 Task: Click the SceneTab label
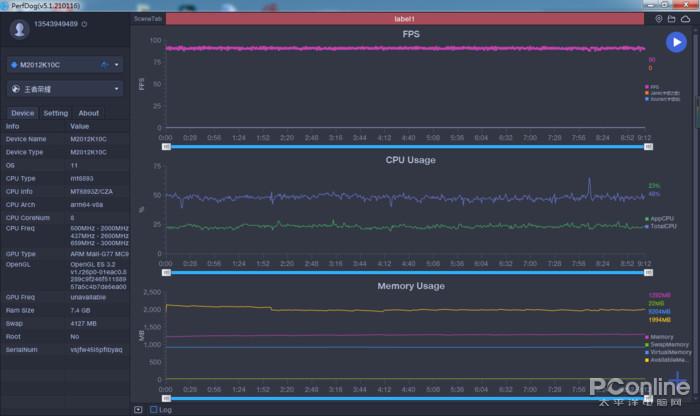(x=148, y=19)
